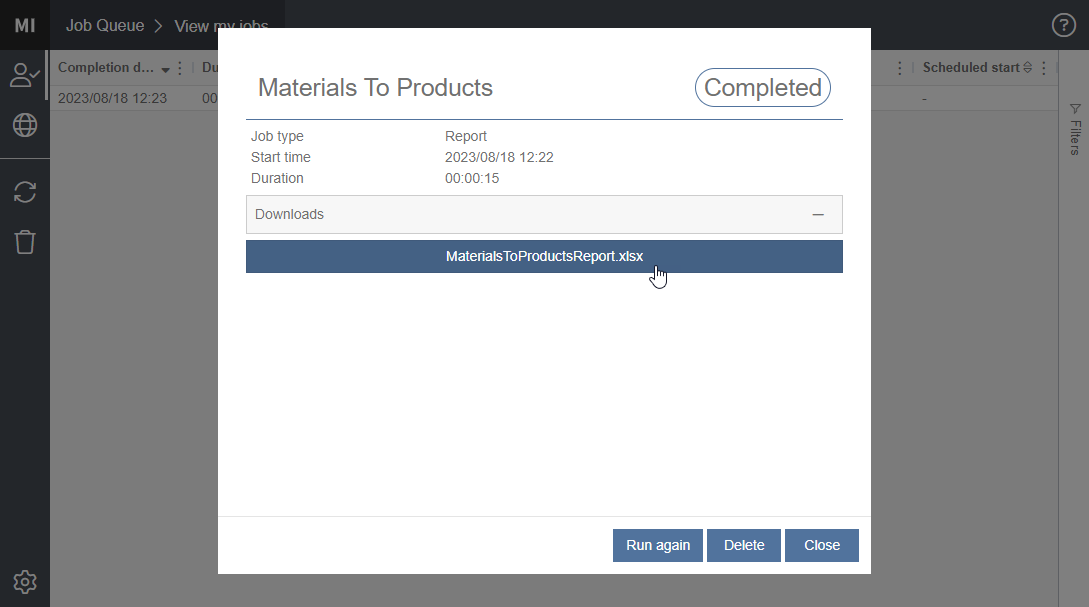Viewport: 1089px width, 607px height.
Task: Click the refresh jobs icon
Action: click(25, 192)
